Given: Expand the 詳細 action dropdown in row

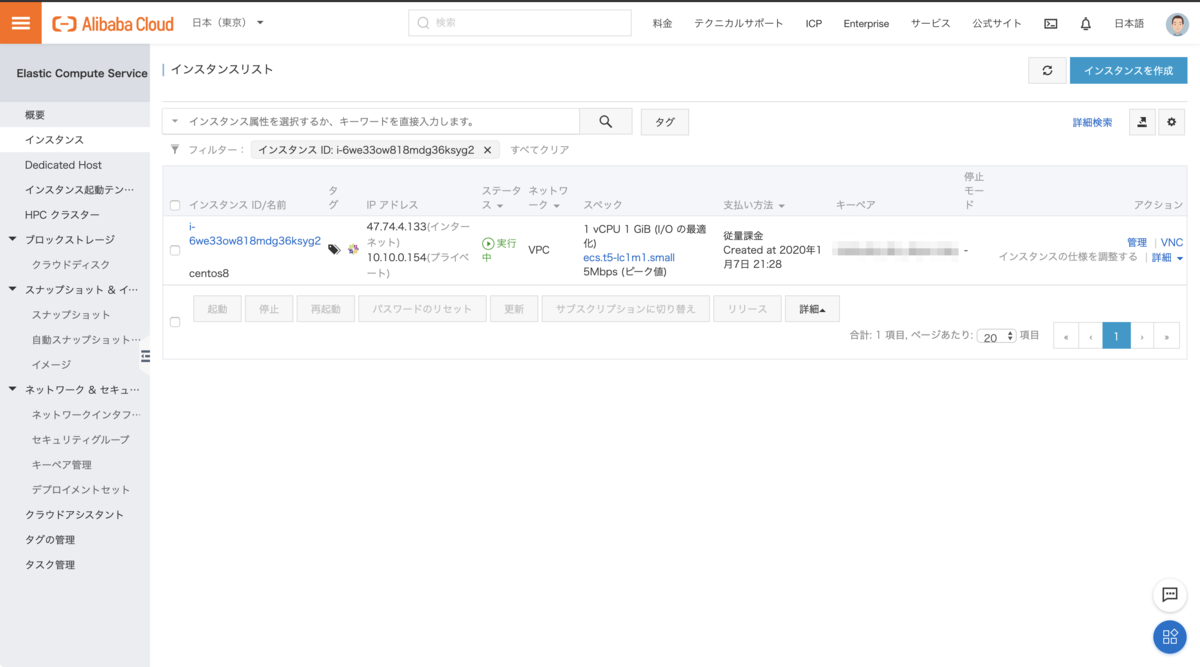Looking at the screenshot, I should tap(1167, 258).
